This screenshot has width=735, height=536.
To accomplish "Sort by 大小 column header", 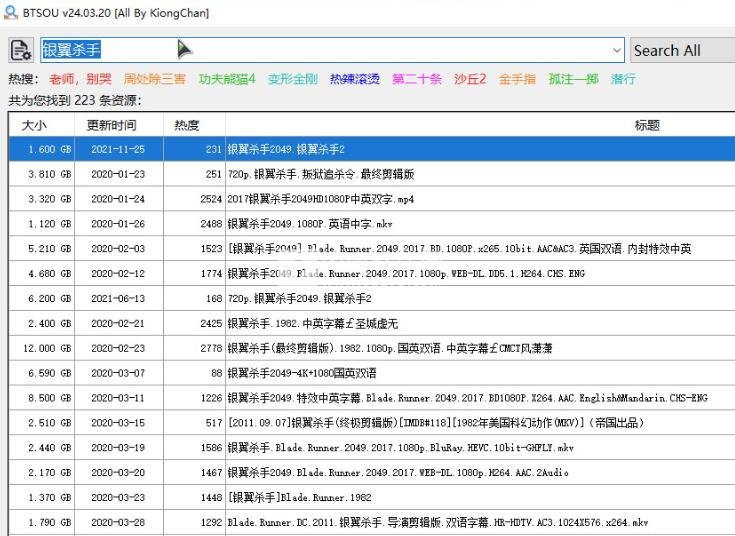I will point(41,125).
